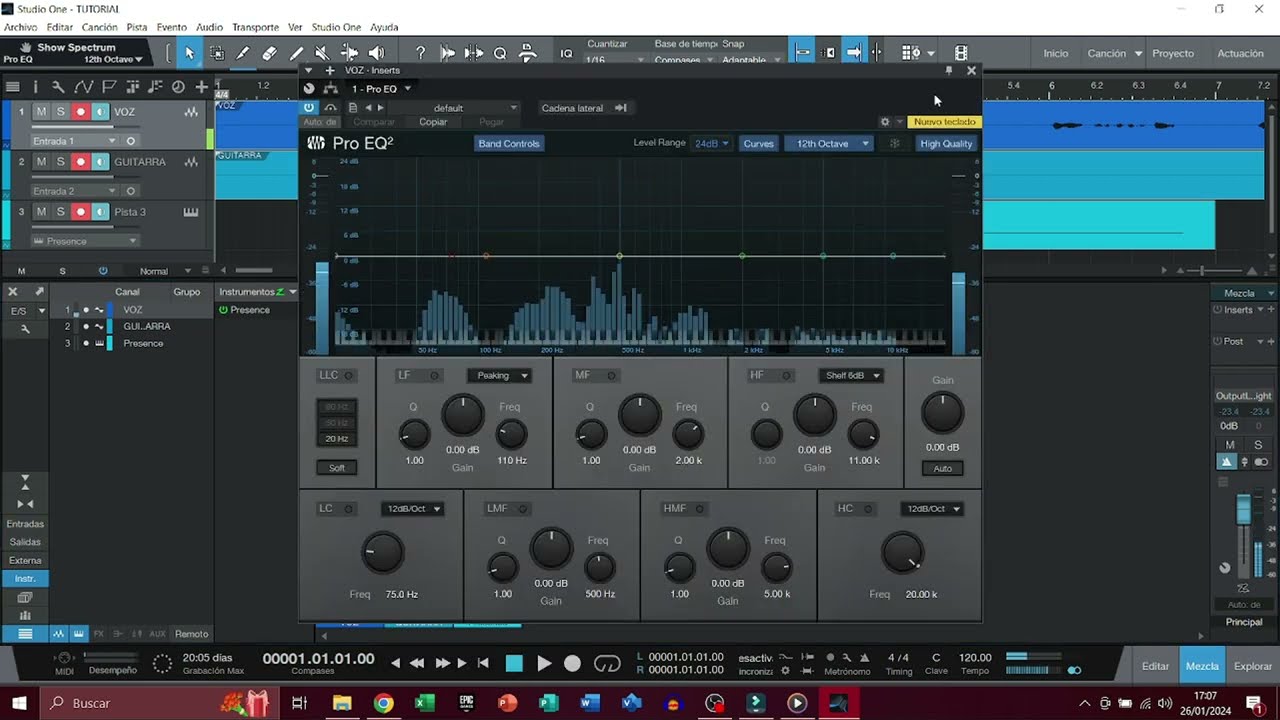The height and width of the screenshot is (720, 1280).
Task: Adjust the LF Gain knob
Action: point(462,415)
